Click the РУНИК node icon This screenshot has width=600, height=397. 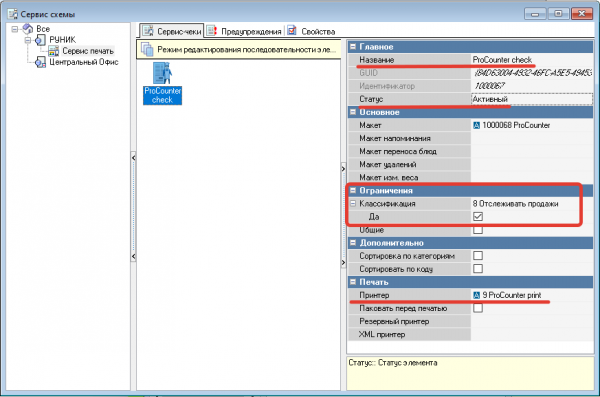tap(40, 40)
